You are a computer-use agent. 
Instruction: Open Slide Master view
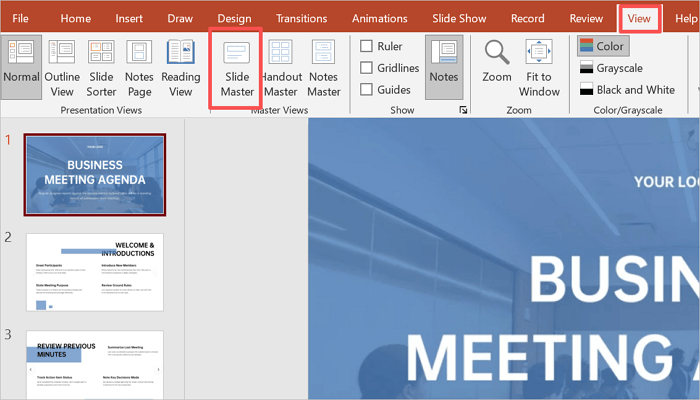[237, 68]
